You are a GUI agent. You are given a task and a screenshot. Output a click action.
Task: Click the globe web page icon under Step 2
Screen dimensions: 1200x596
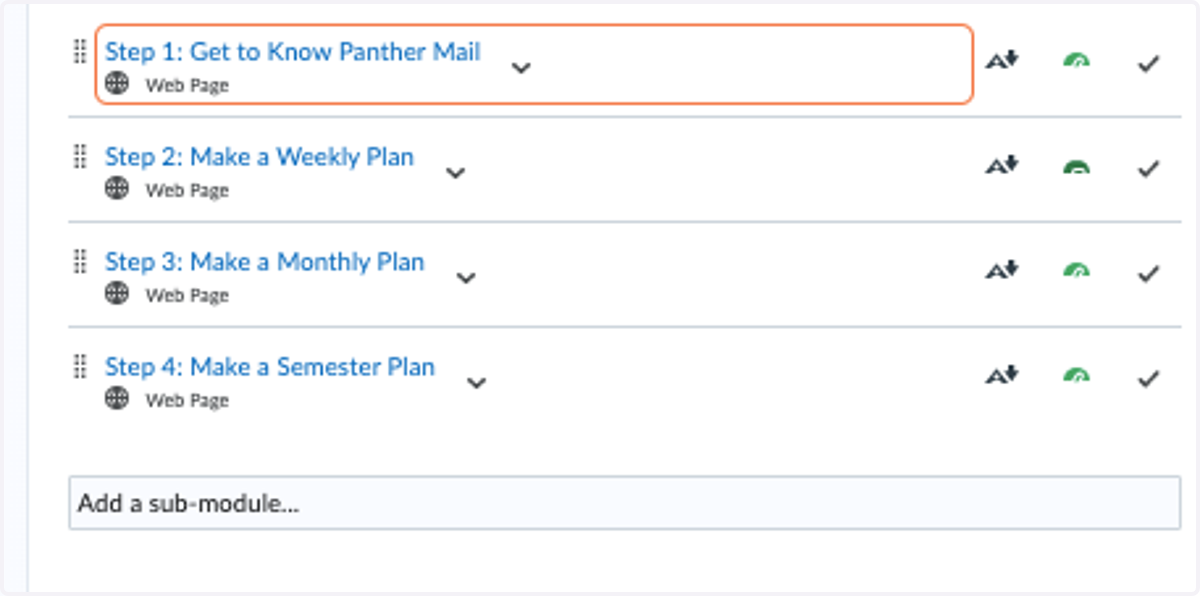point(117,189)
